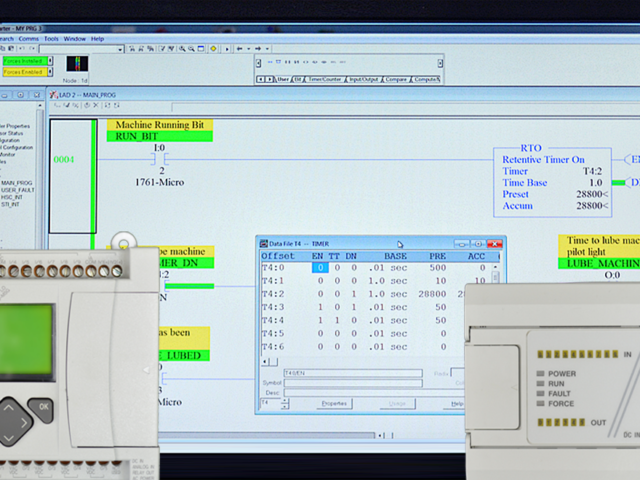This screenshot has width=640, height=480.
Task: Switch to the Input/Output instruction tab
Action: point(364,79)
